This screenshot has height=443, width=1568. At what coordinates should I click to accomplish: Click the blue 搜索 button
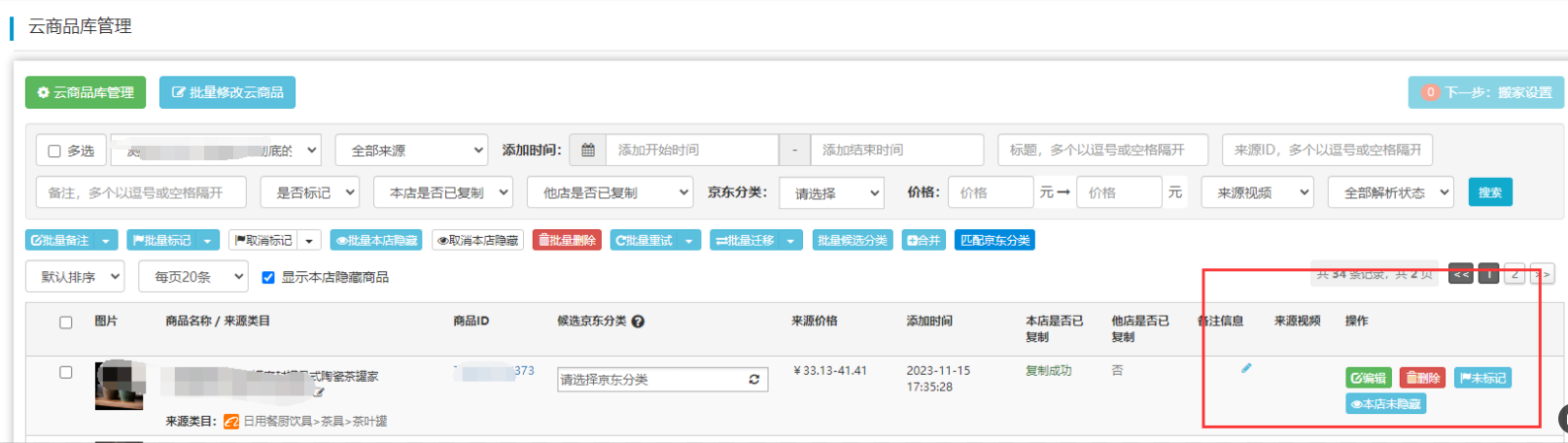[1489, 192]
